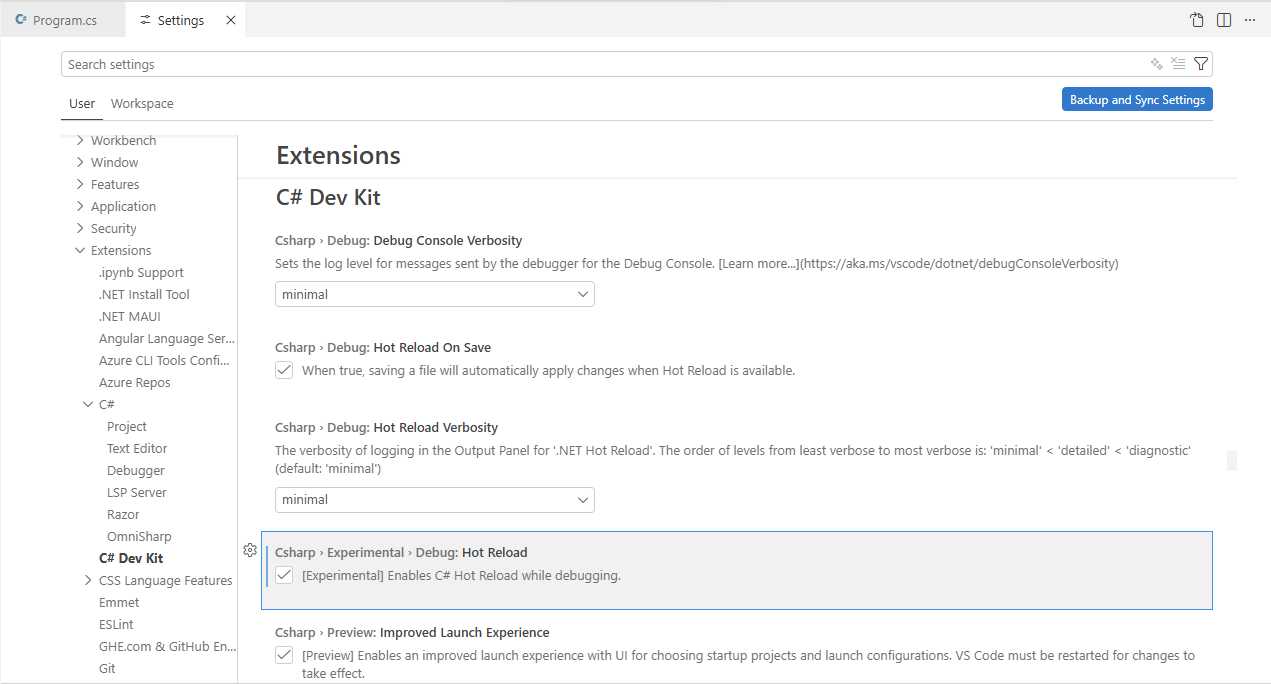Screen dimensions: 1271x684
Task: Split the editor to the right
Action: 1224,20
